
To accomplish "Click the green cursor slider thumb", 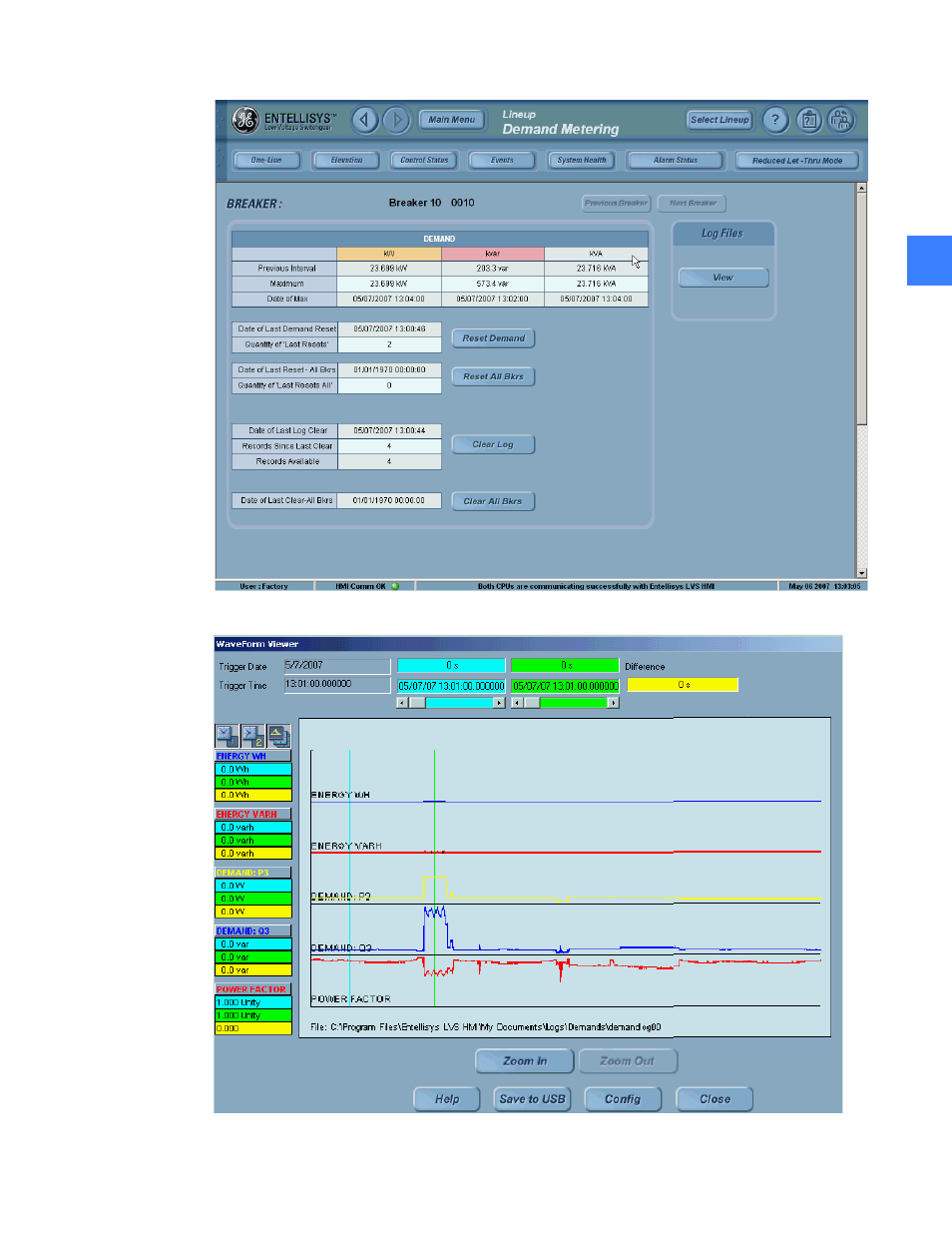I will tap(532, 703).
